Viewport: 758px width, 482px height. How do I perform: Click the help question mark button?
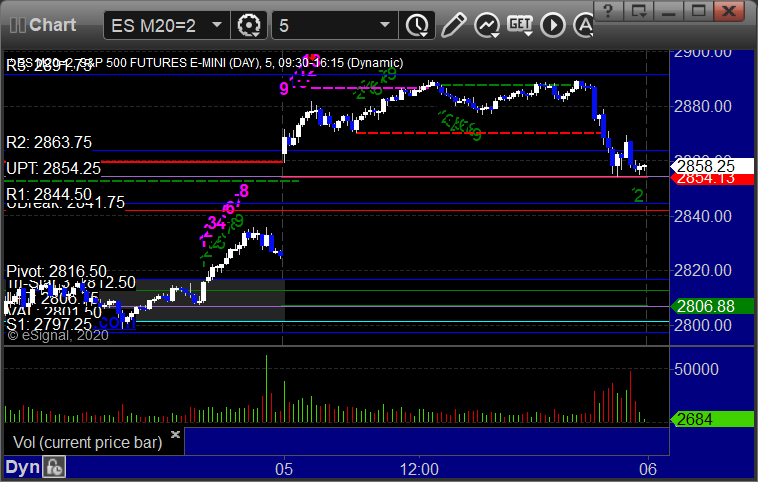click(x=608, y=11)
